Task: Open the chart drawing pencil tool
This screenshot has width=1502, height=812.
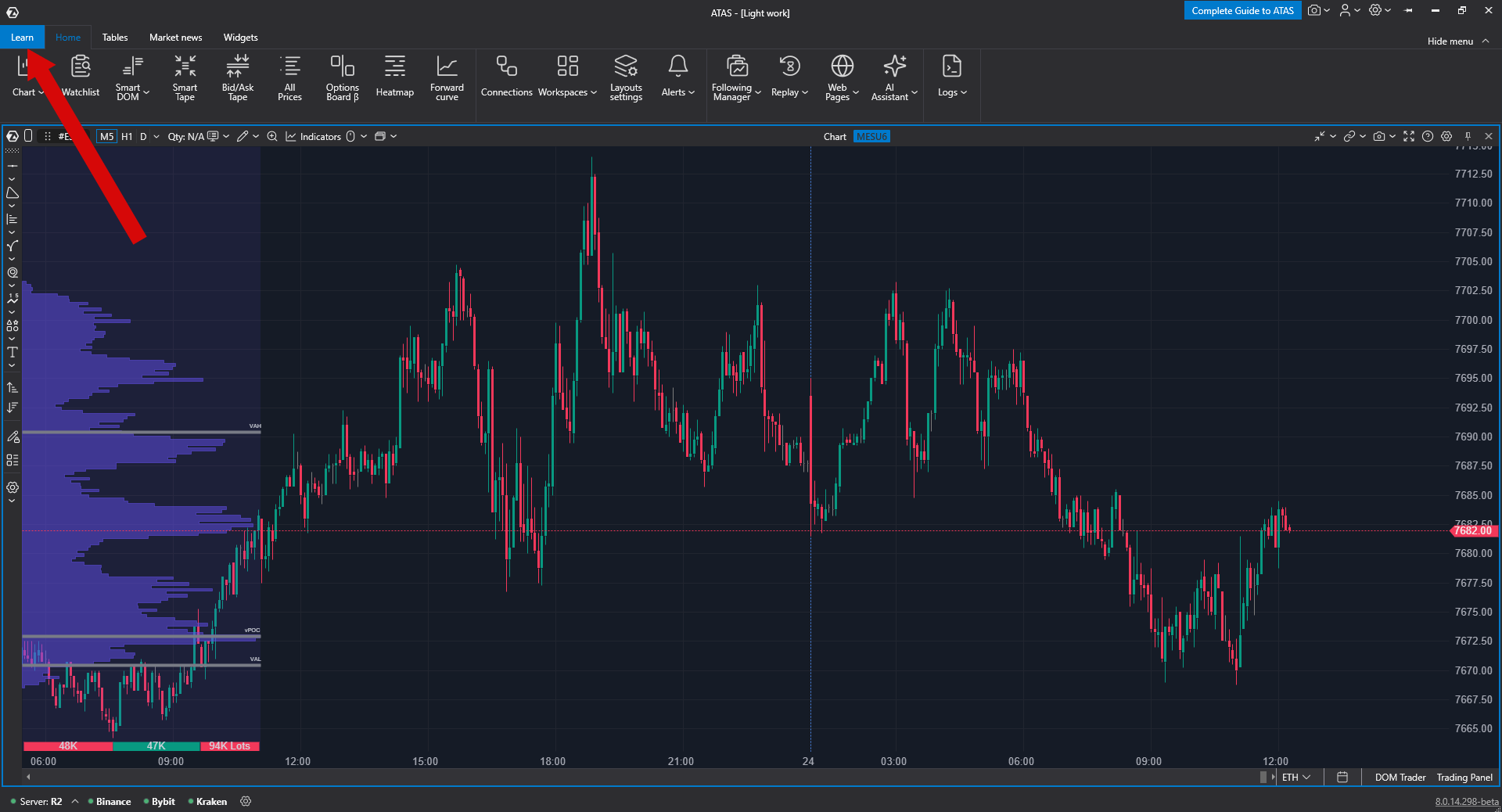Action: coord(243,136)
